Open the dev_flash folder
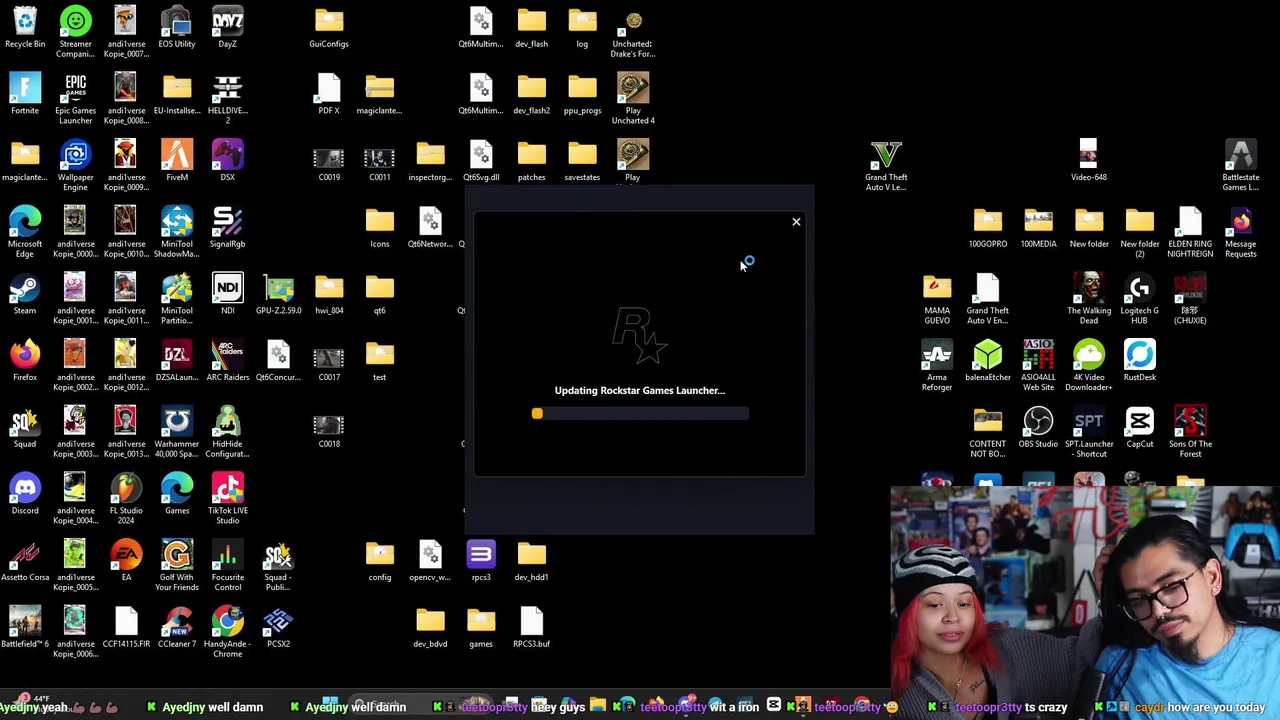This screenshot has height=720, width=1280. click(x=531, y=27)
